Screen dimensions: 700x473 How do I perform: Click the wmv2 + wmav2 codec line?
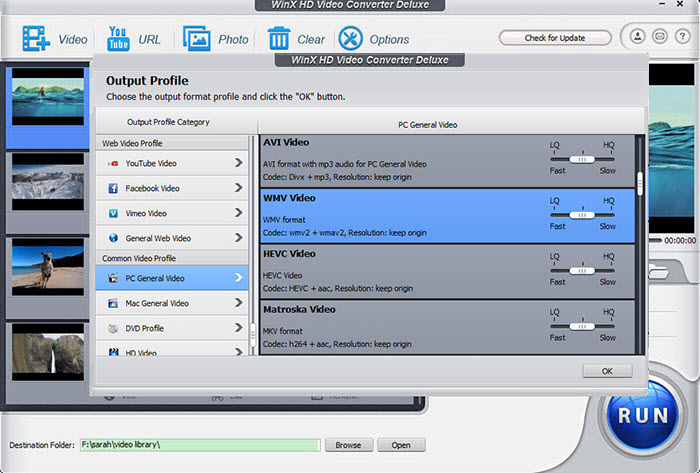coord(345,233)
